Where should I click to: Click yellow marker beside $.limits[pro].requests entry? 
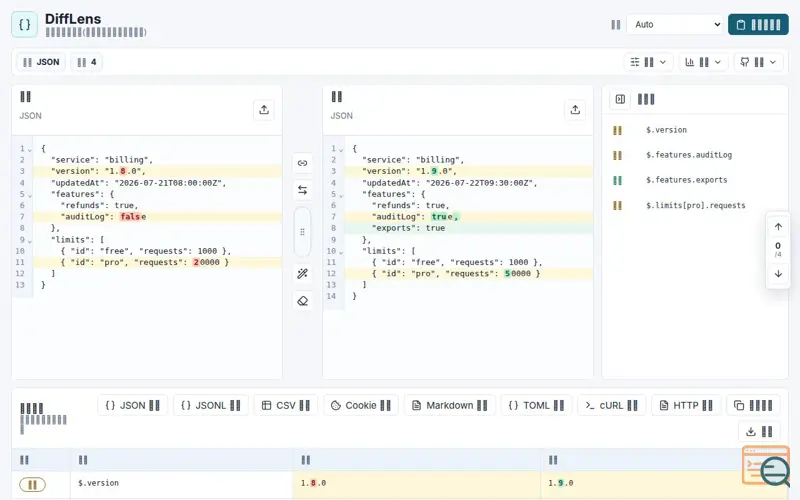(x=617, y=206)
